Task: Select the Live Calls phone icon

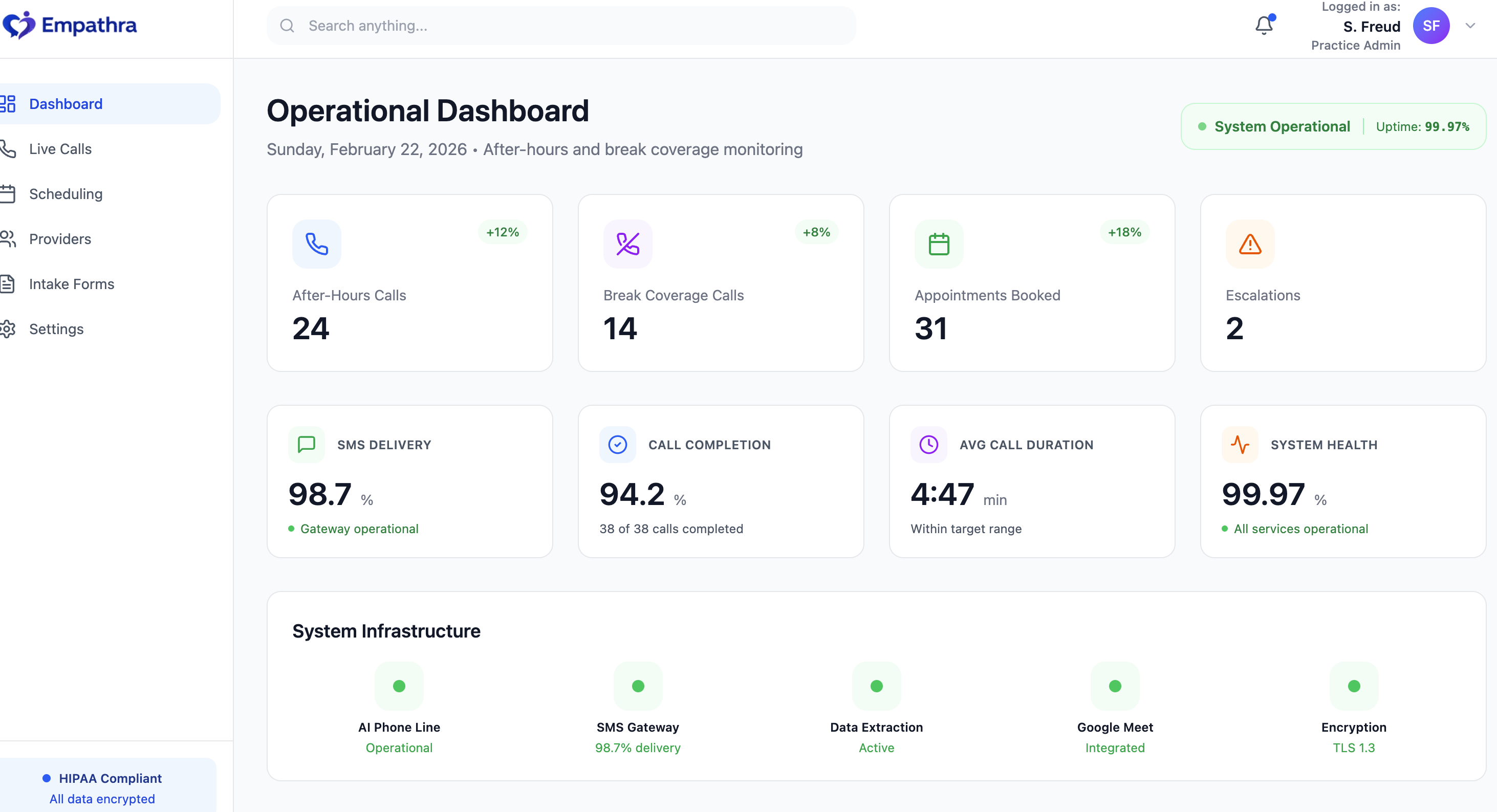Action: click(x=9, y=149)
